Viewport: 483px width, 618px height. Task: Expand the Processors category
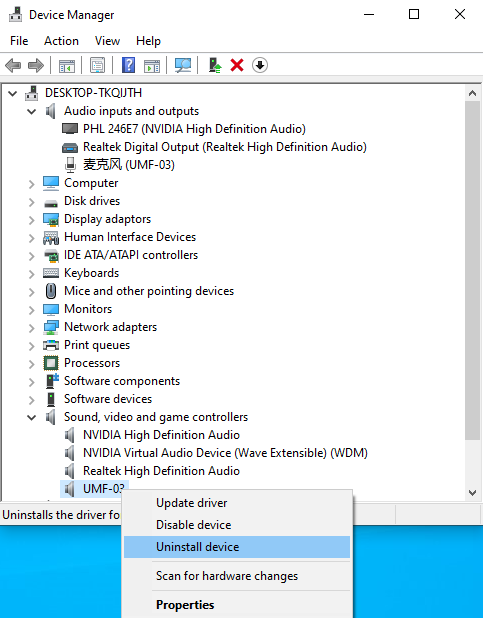click(x=32, y=363)
